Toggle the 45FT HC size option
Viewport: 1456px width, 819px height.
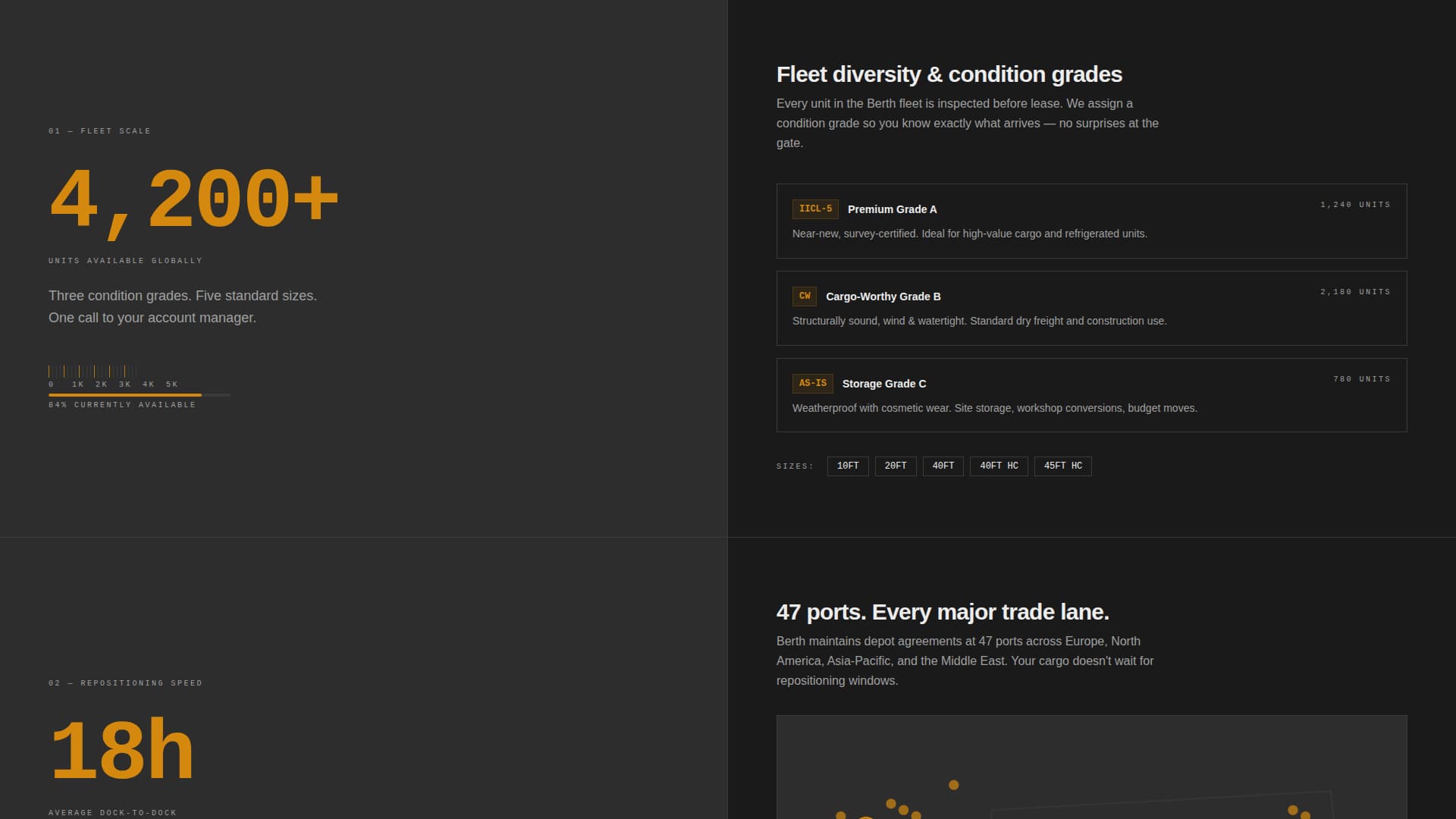[1062, 466]
